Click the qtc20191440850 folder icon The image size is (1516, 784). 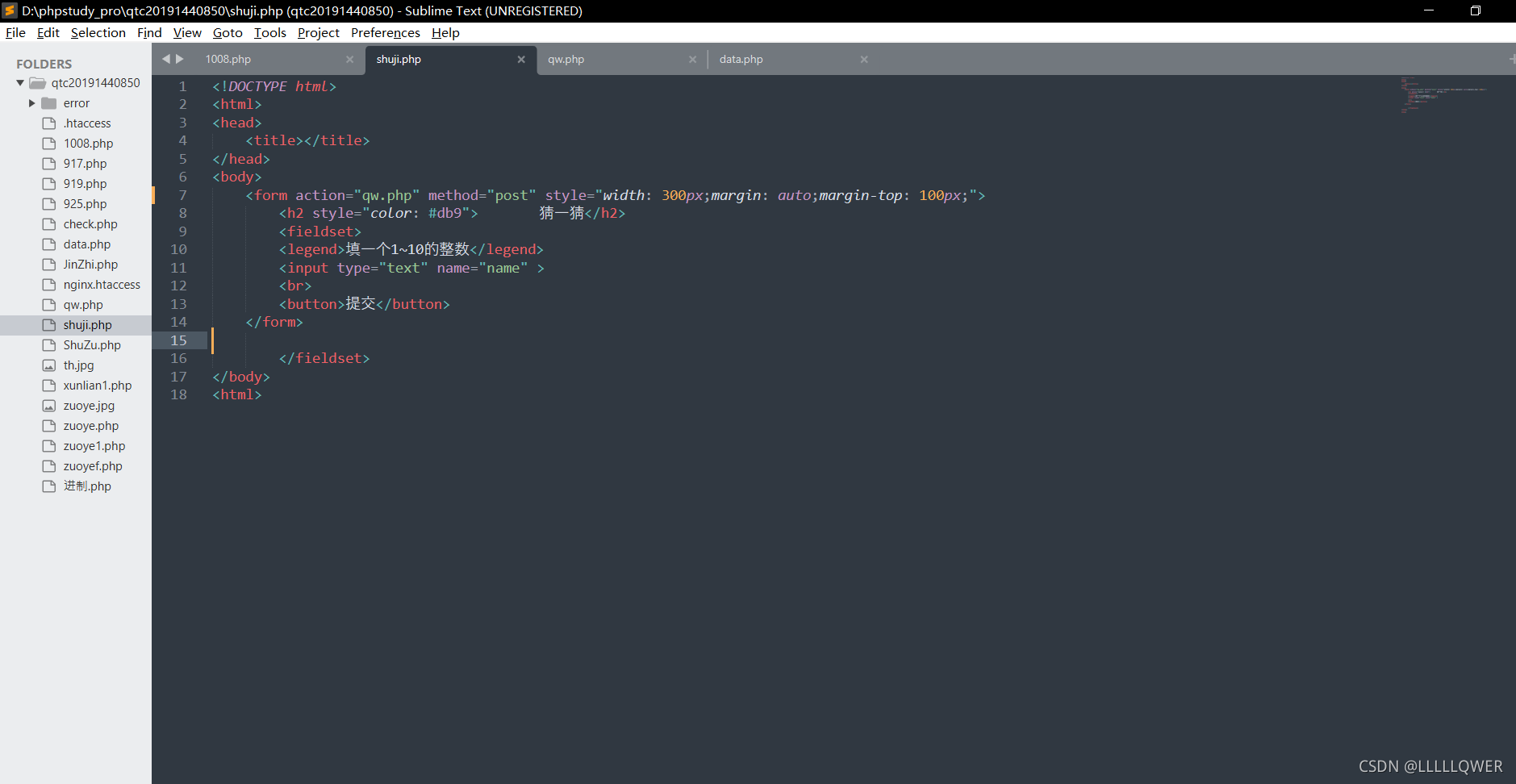[x=38, y=82]
